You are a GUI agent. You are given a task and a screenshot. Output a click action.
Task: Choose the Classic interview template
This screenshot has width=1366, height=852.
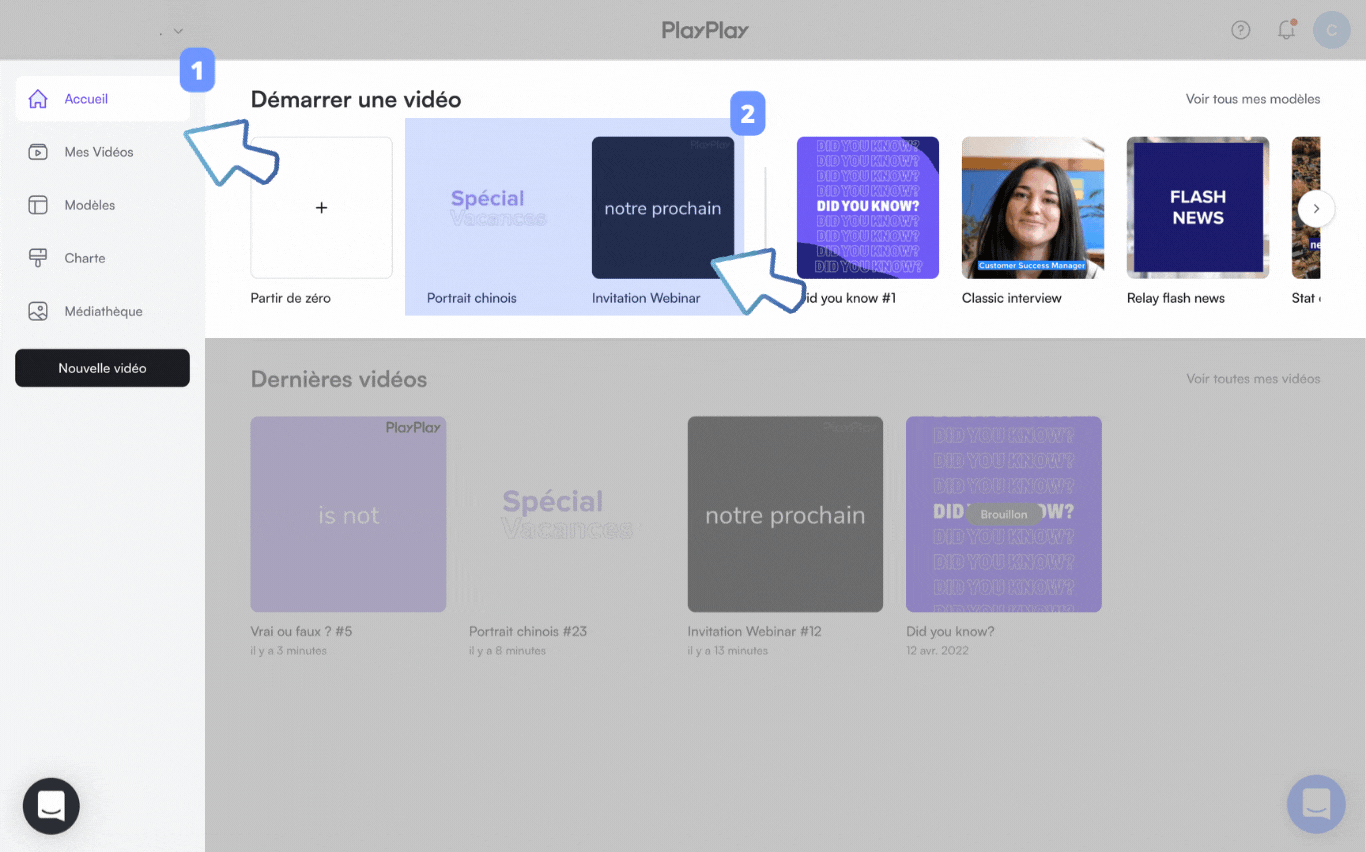pyautogui.click(x=1032, y=208)
